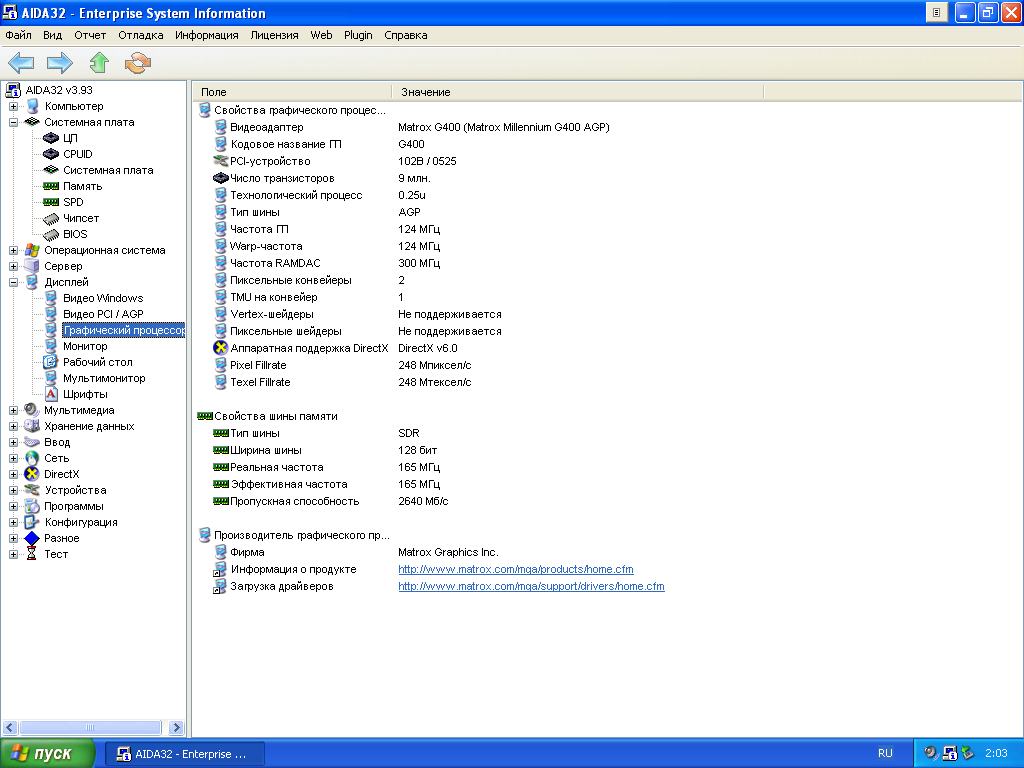Click the green up-level arrow icon

pyautogui.click(x=99, y=63)
